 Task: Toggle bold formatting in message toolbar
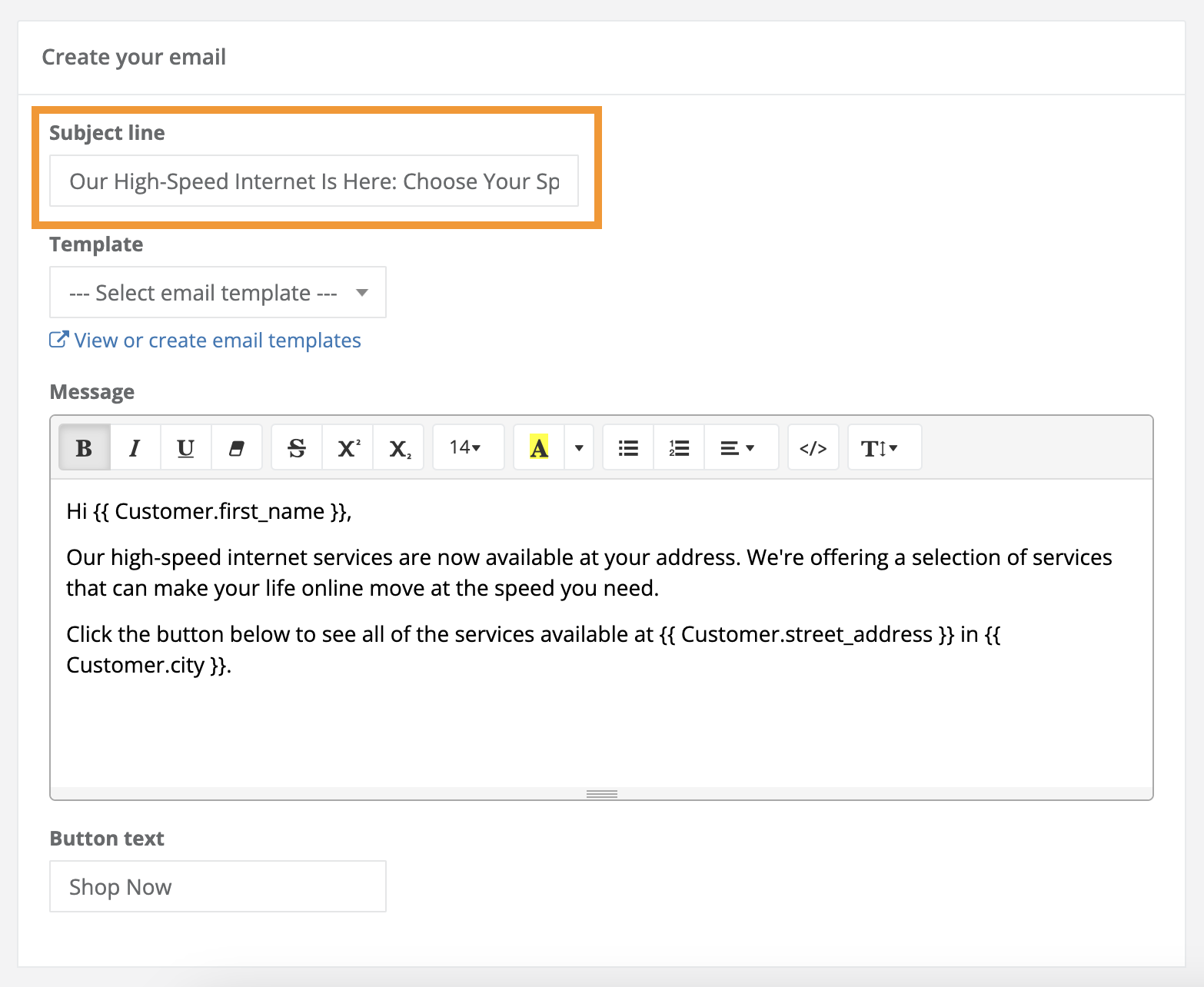[85, 447]
